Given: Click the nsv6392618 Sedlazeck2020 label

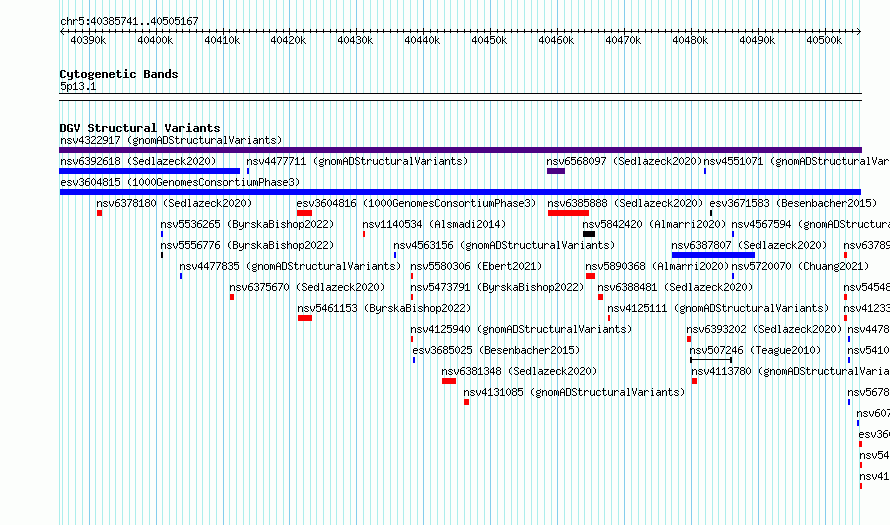Looking at the screenshot, I should point(138,161).
